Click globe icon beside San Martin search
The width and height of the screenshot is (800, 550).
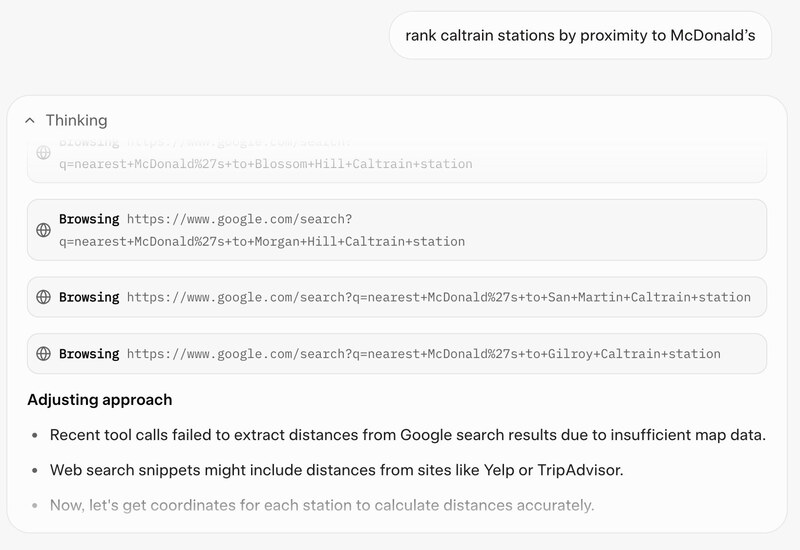tap(43, 297)
